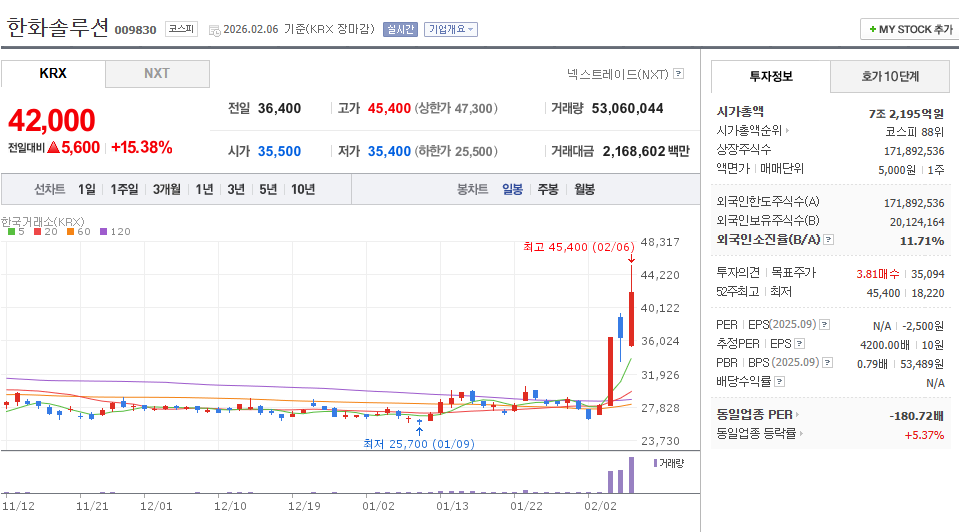Click the current price 42,000
Screen dimensions: 959x532
(x=52, y=120)
